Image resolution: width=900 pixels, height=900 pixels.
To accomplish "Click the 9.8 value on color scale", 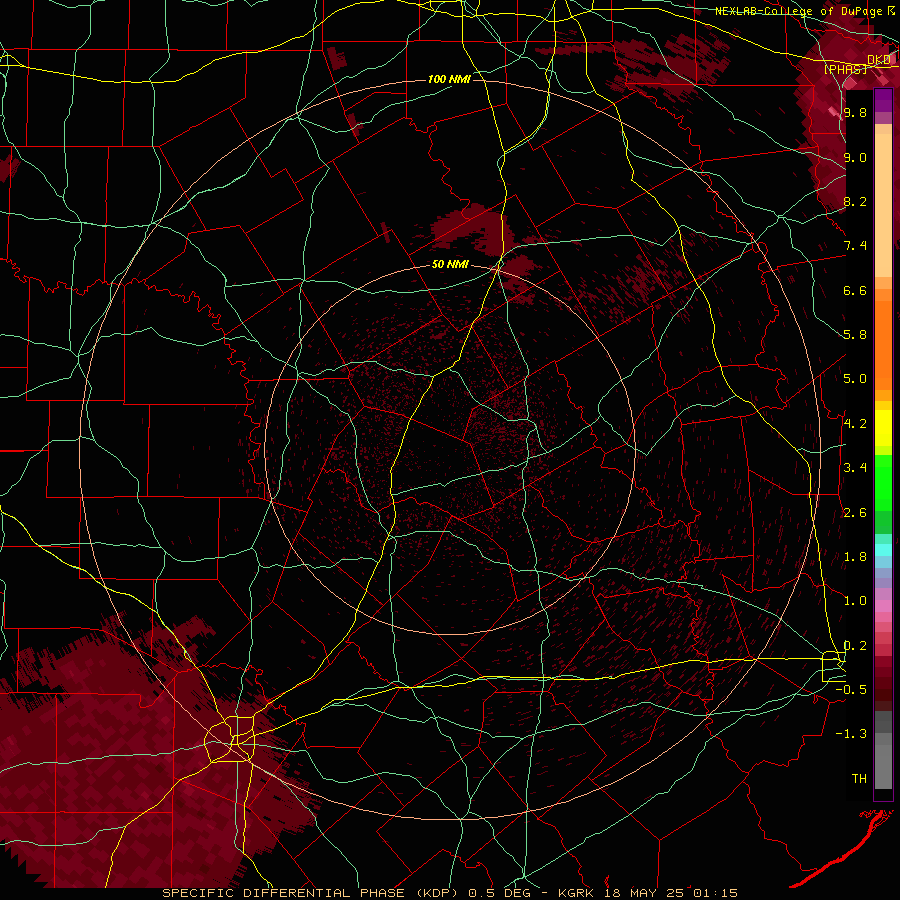I will pos(855,112).
